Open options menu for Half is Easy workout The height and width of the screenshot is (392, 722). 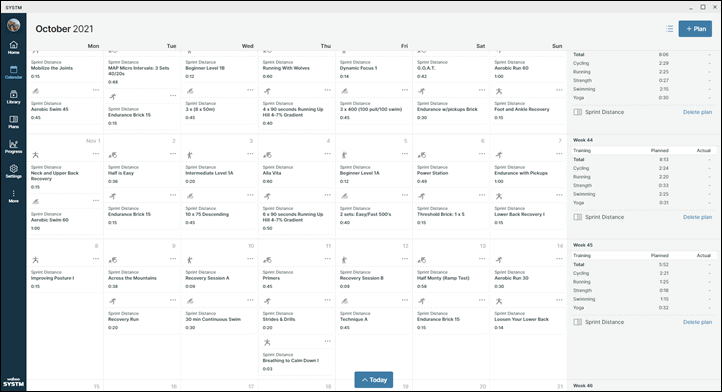(x=173, y=153)
